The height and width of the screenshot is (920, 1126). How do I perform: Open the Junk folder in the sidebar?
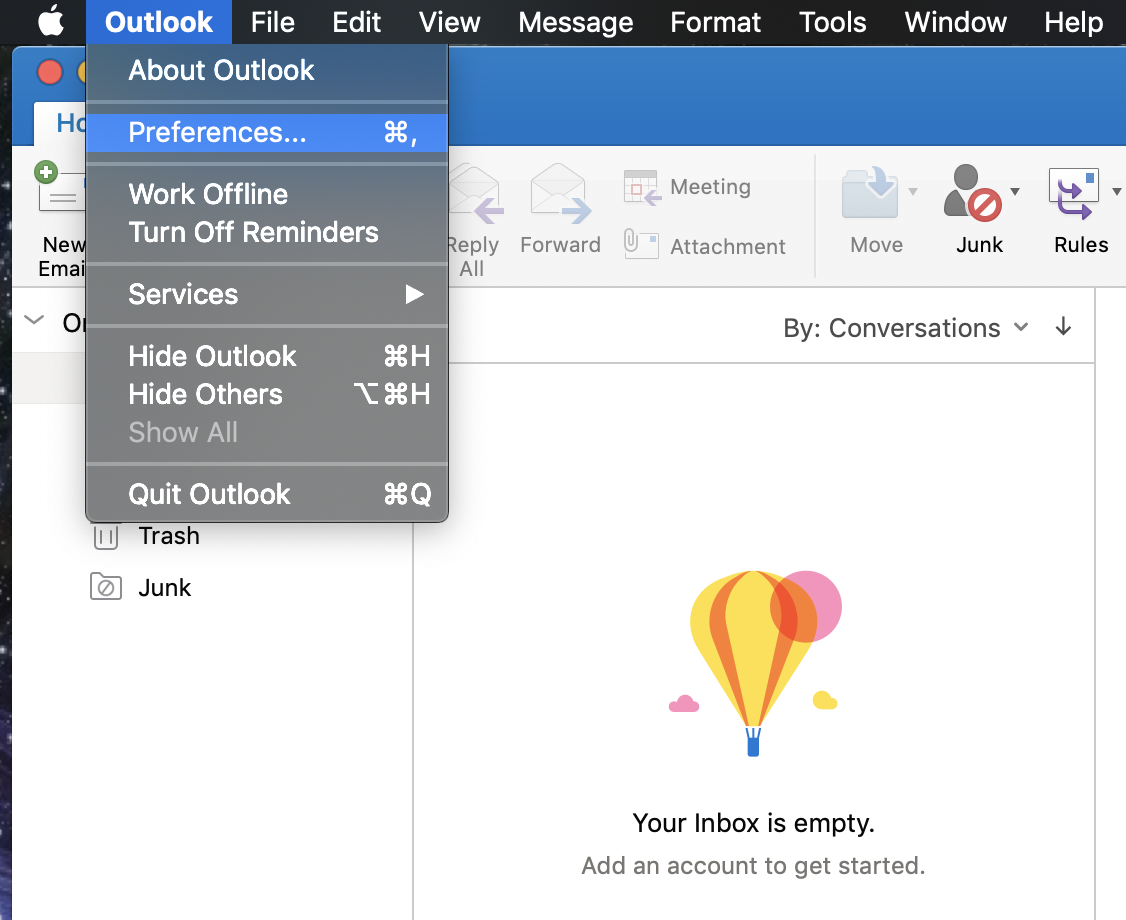[165, 588]
